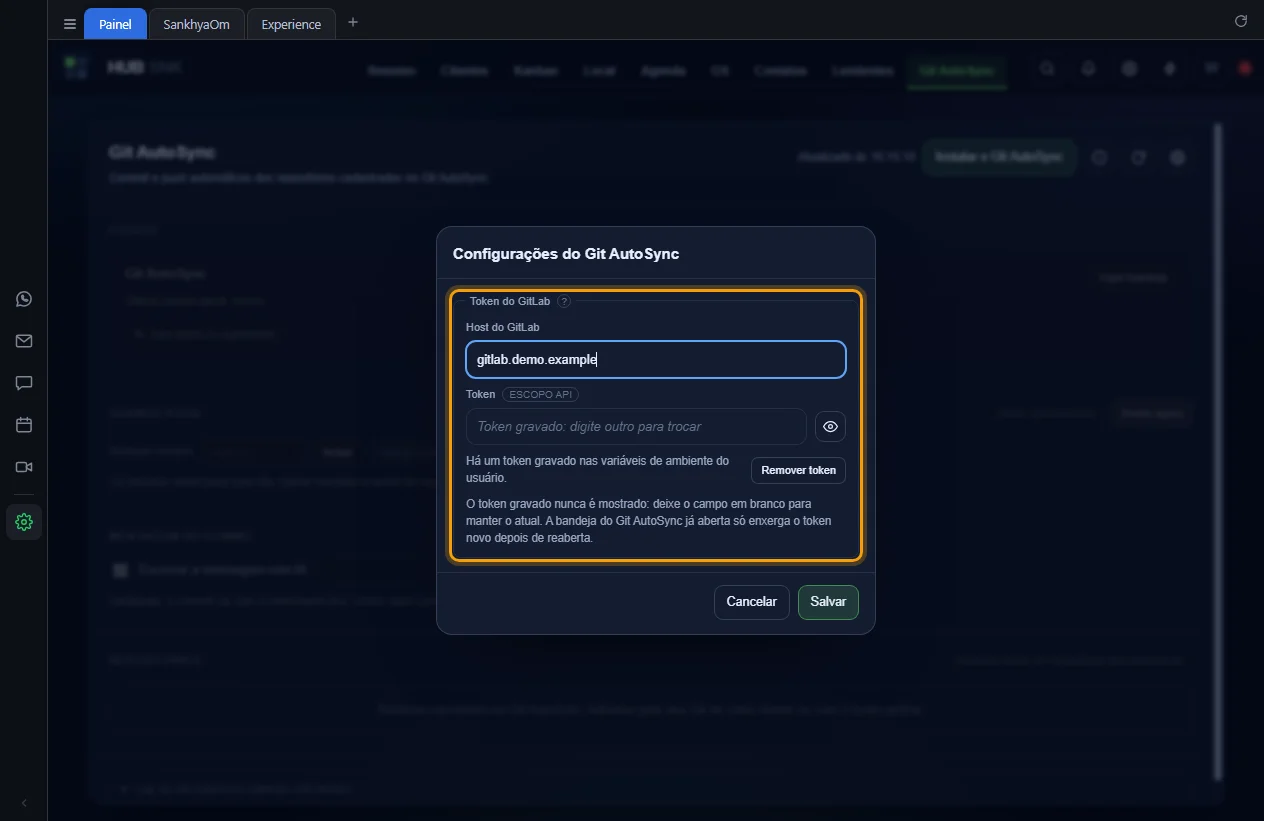
Task: Click the Configurações do Git AutoSync title
Action: click(566, 254)
